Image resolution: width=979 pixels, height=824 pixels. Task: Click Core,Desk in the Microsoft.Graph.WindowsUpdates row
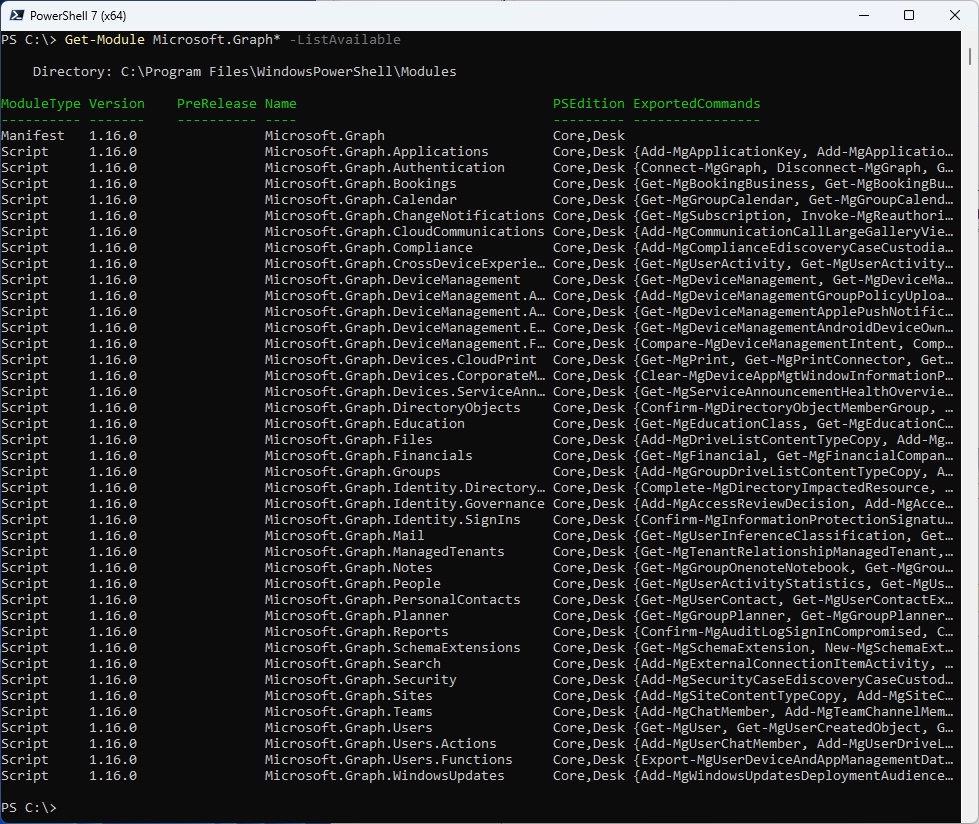[589, 777]
